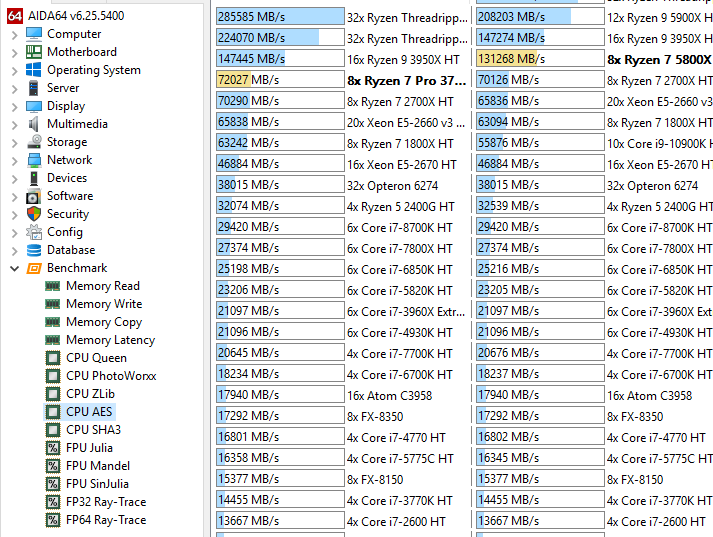Click the 4x Core i7-2600 HT left entry
Viewport: 713px width, 537px height.
coord(397,522)
